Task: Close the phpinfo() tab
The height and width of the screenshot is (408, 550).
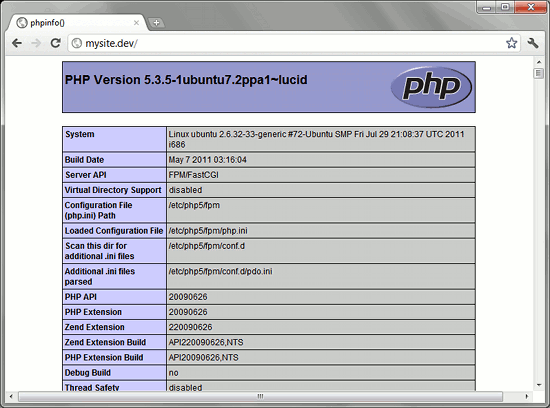Action: point(136,23)
